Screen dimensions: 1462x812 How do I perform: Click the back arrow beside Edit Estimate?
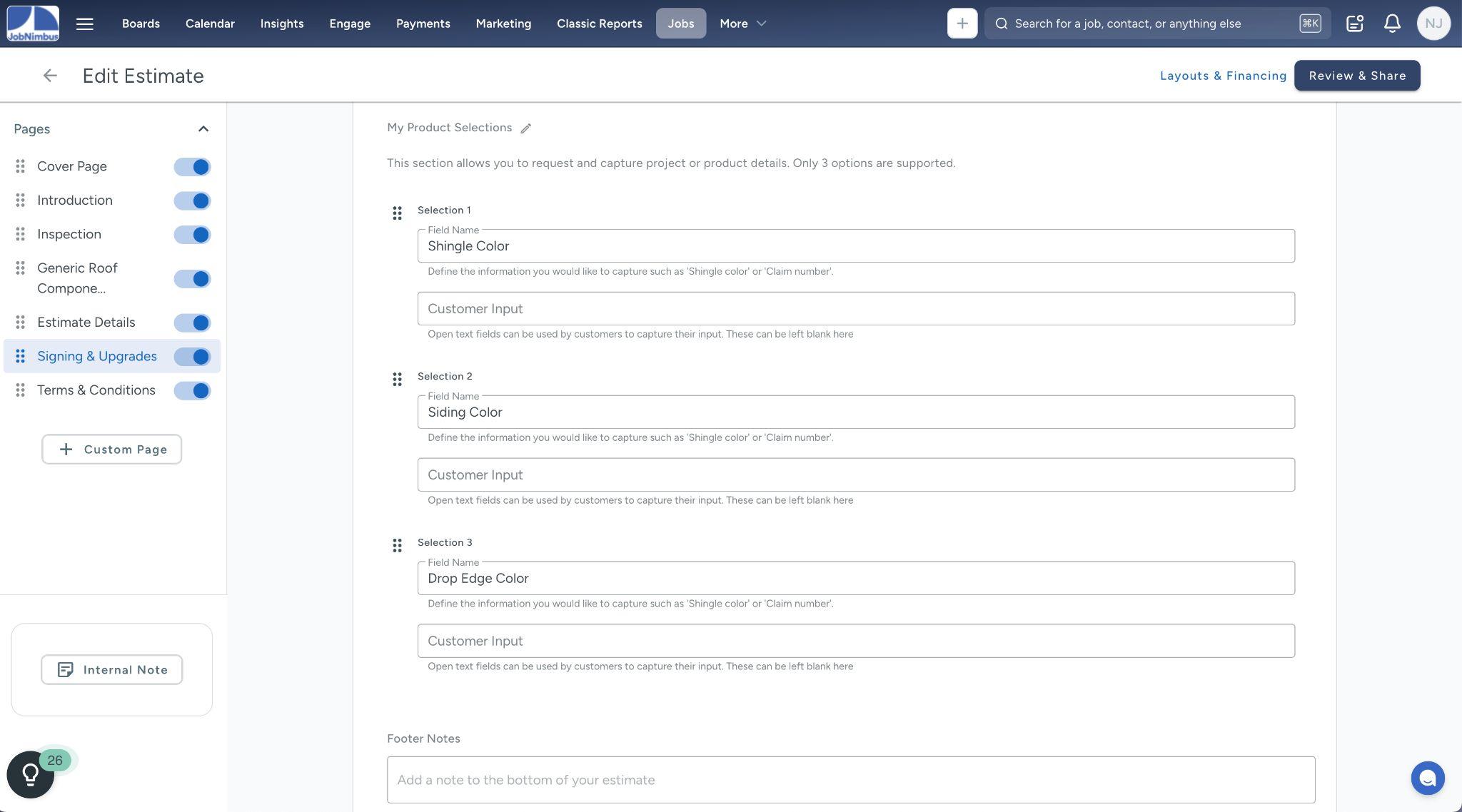pos(49,76)
